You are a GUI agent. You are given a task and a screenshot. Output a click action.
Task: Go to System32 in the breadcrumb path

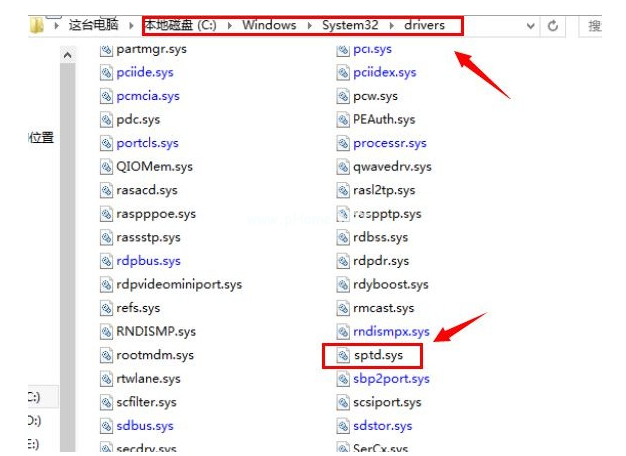[349, 25]
